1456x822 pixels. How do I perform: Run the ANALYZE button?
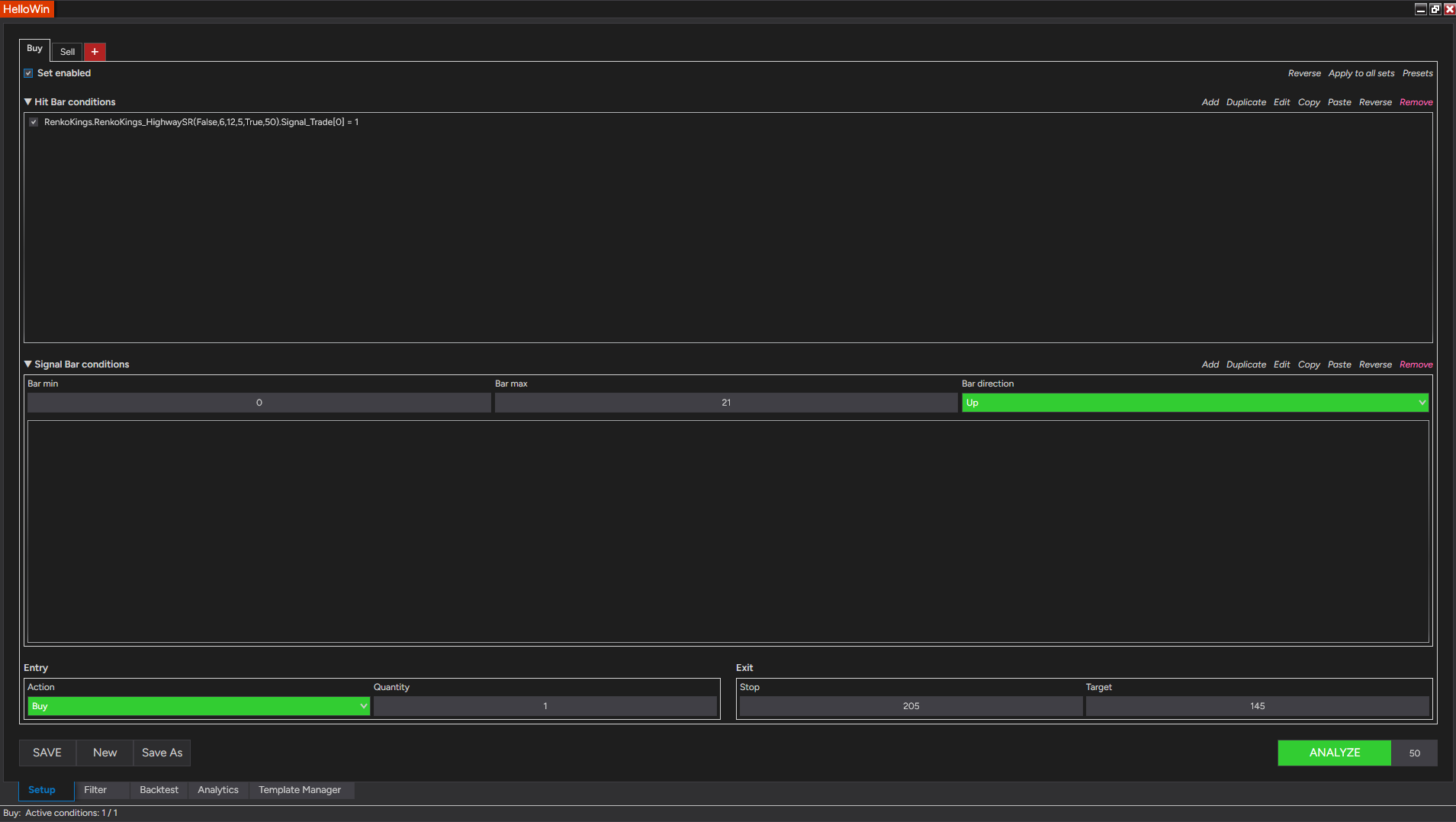point(1335,753)
